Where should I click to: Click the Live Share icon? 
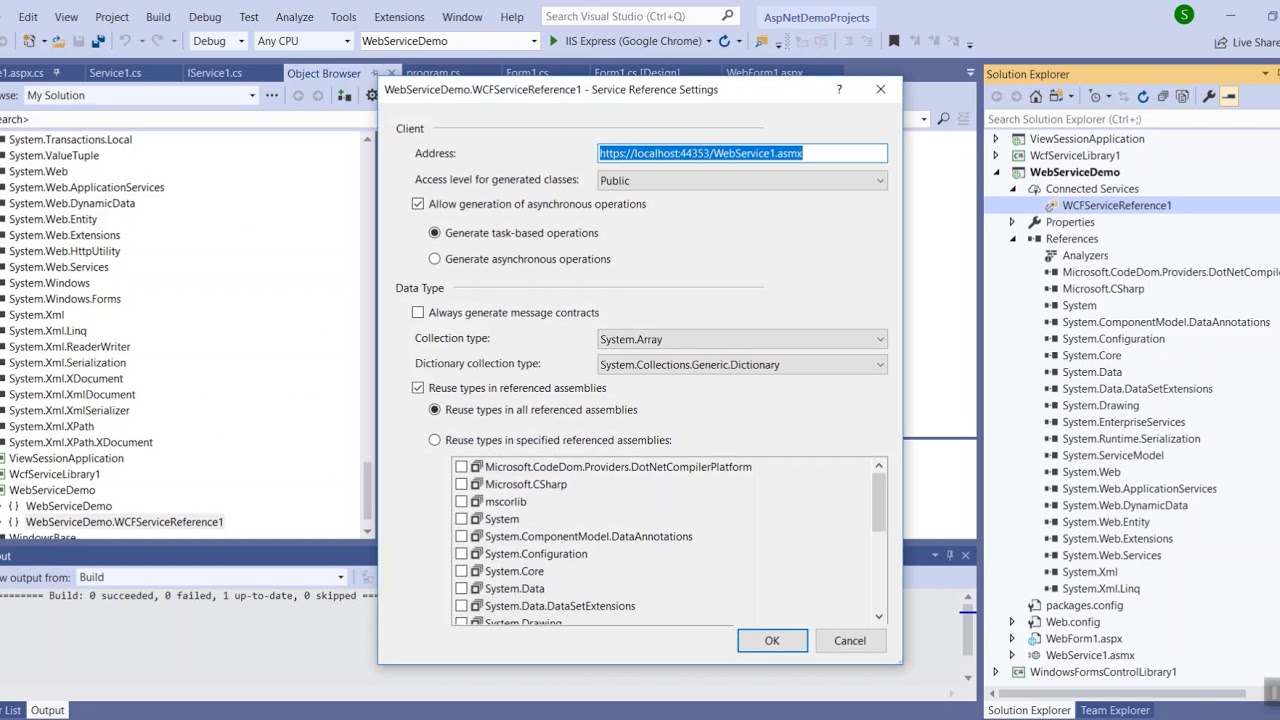(1220, 42)
